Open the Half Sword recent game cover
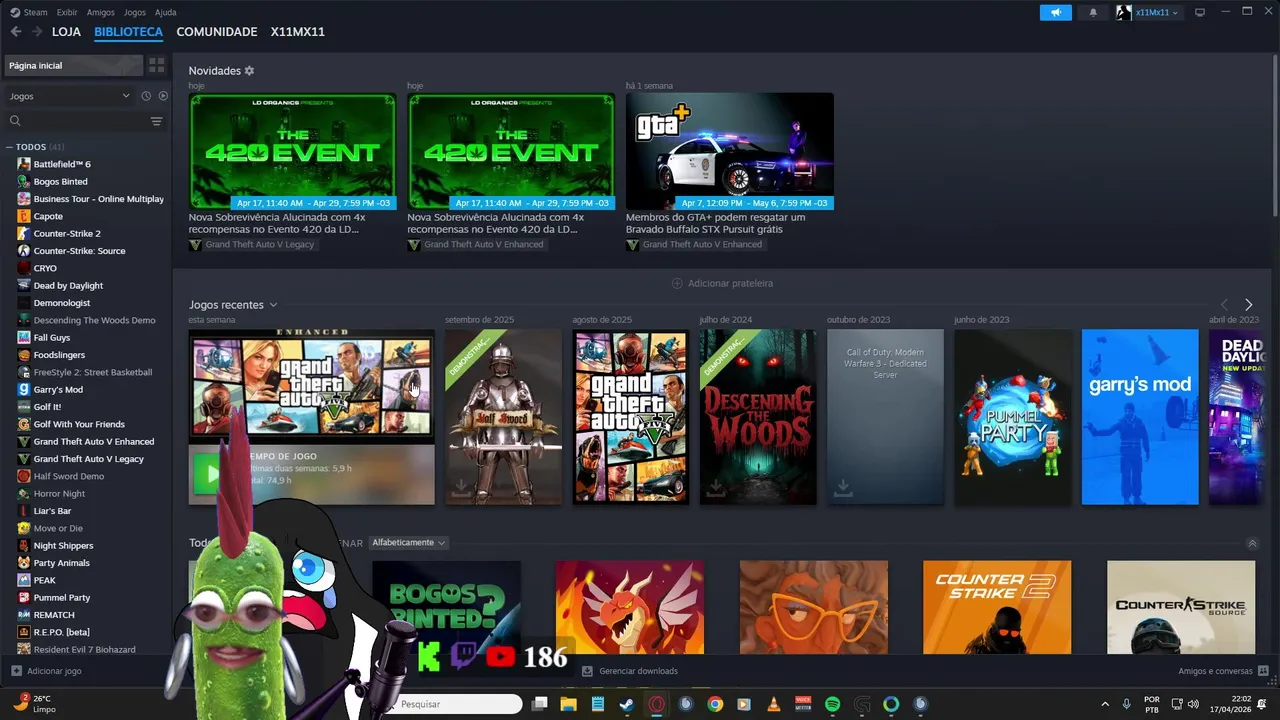 (x=503, y=417)
